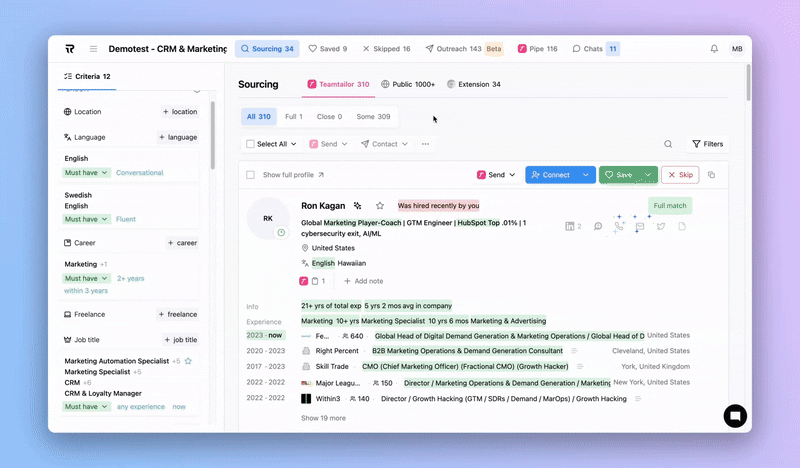Star Ron Kagan's profile
The image size is (800, 468).
pyautogui.click(x=380, y=205)
